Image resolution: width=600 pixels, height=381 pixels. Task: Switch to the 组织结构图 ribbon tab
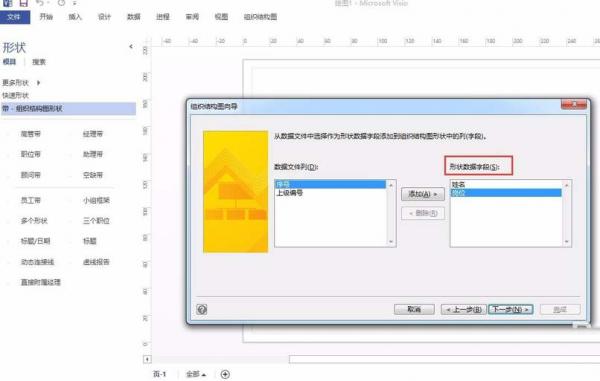click(260, 17)
